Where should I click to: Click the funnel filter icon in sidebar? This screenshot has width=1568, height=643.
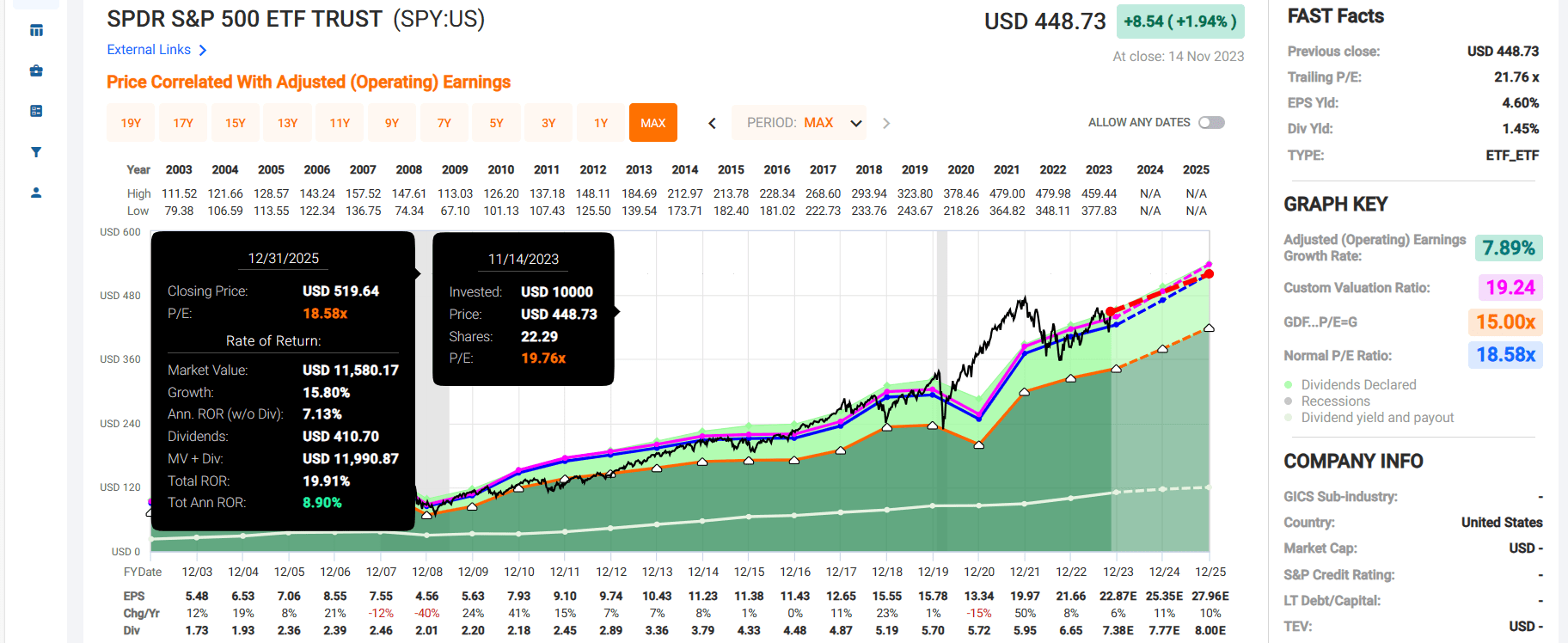point(36,152)
